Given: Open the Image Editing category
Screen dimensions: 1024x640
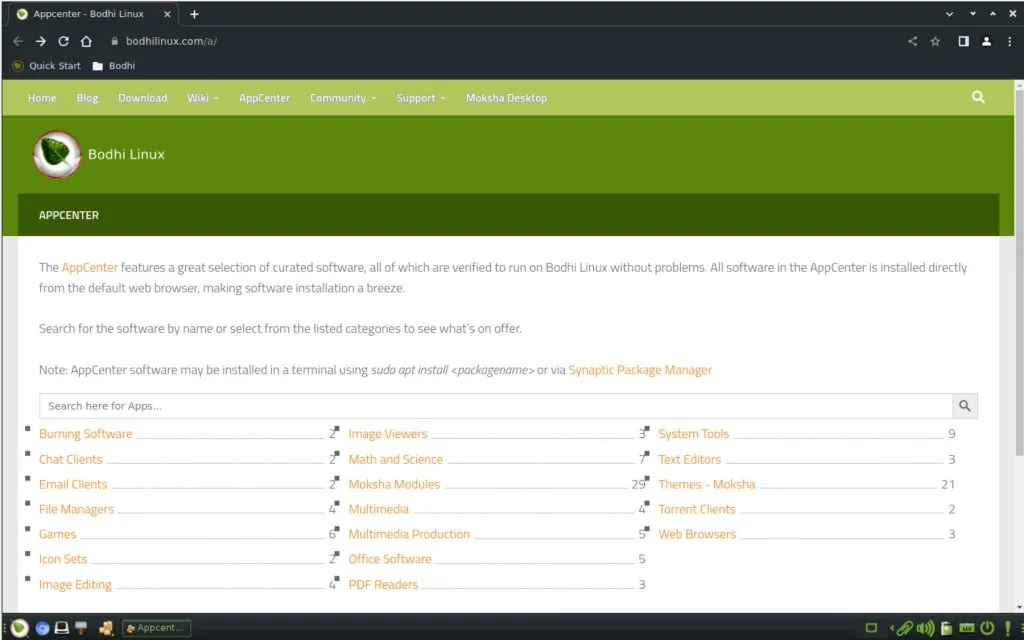Looking at the screenshot, I should 75,584.
